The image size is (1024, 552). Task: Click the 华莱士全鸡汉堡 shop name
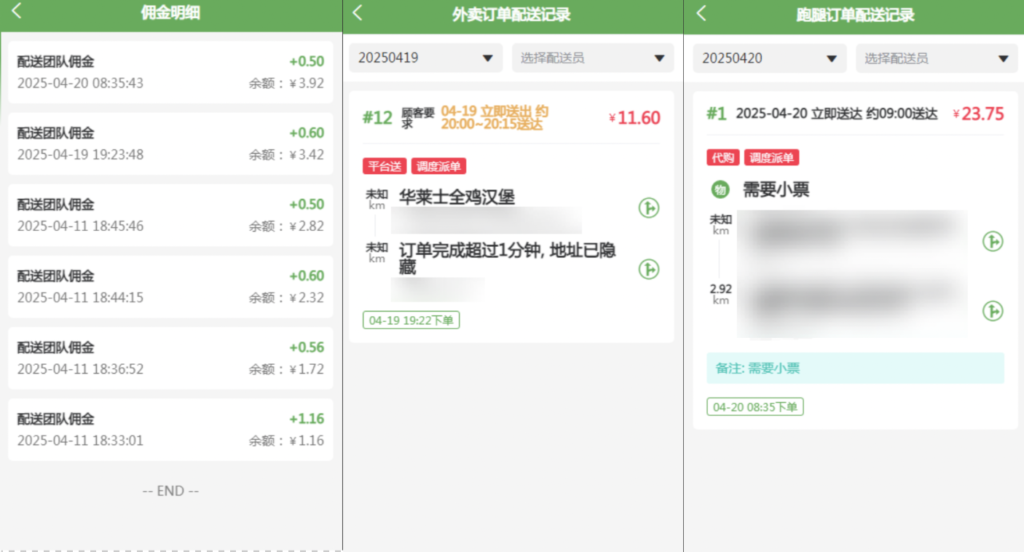457,197
